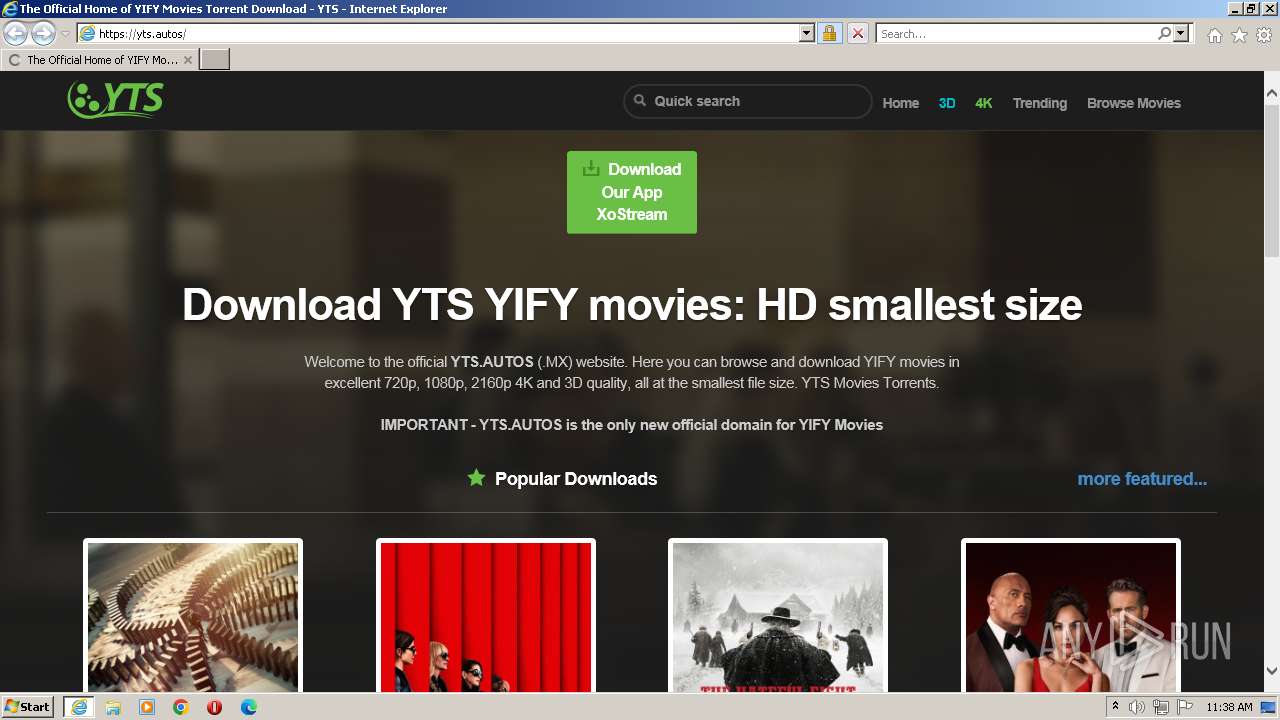The height and width of the screenshot is (720, 1280).
Task: Stop page loading with the X button
Action: (857, 34)
